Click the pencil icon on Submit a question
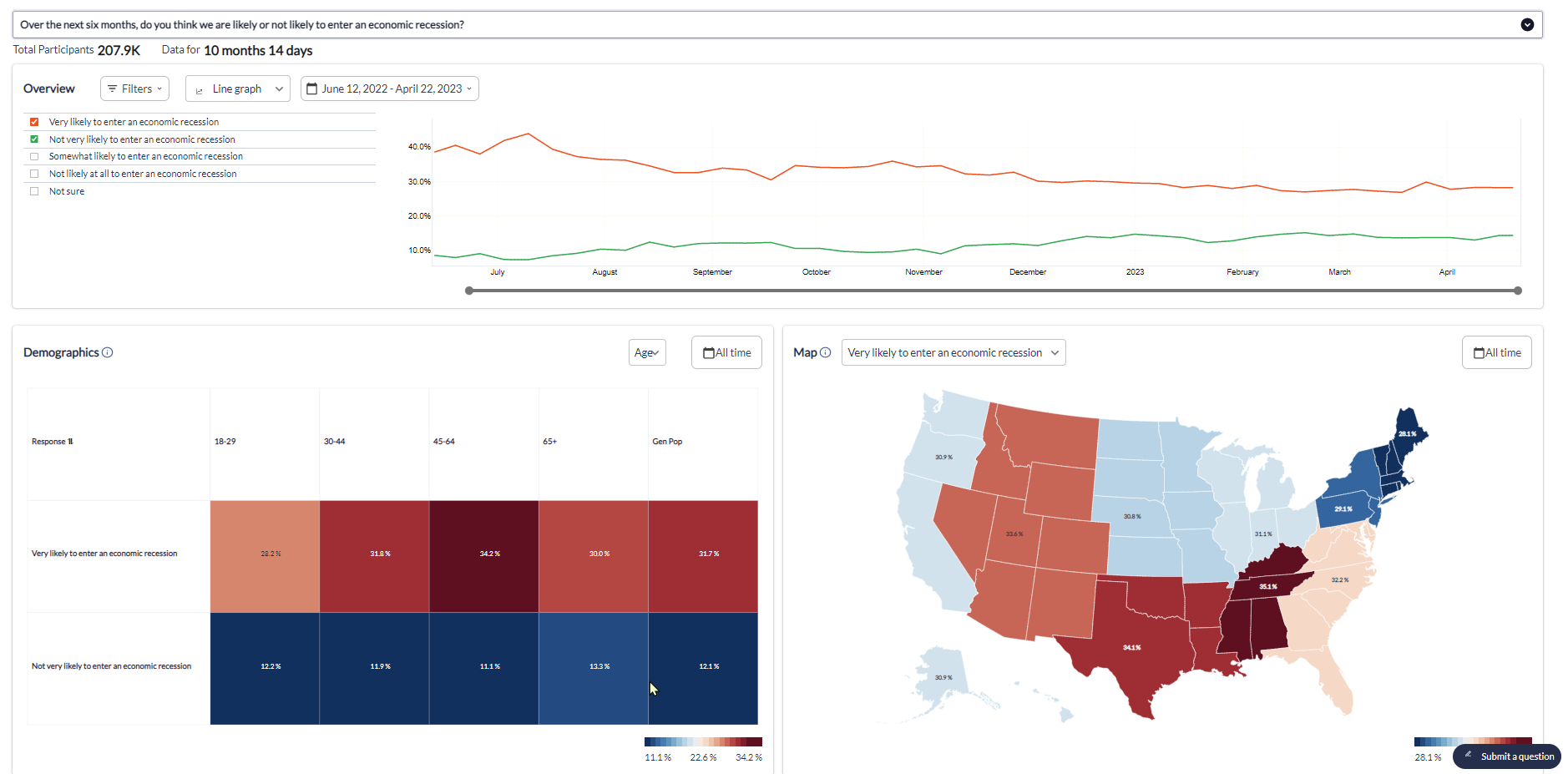 coord(1469,756)
